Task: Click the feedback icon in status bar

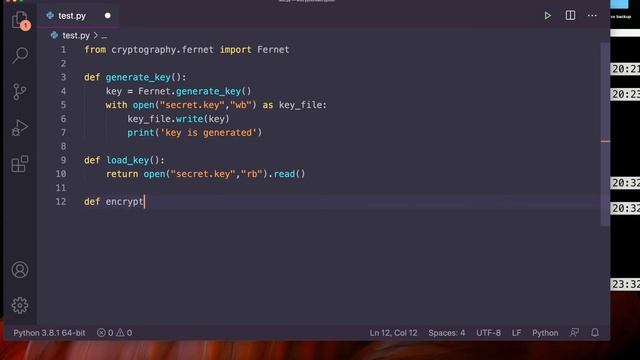Action: pos(574,333)
